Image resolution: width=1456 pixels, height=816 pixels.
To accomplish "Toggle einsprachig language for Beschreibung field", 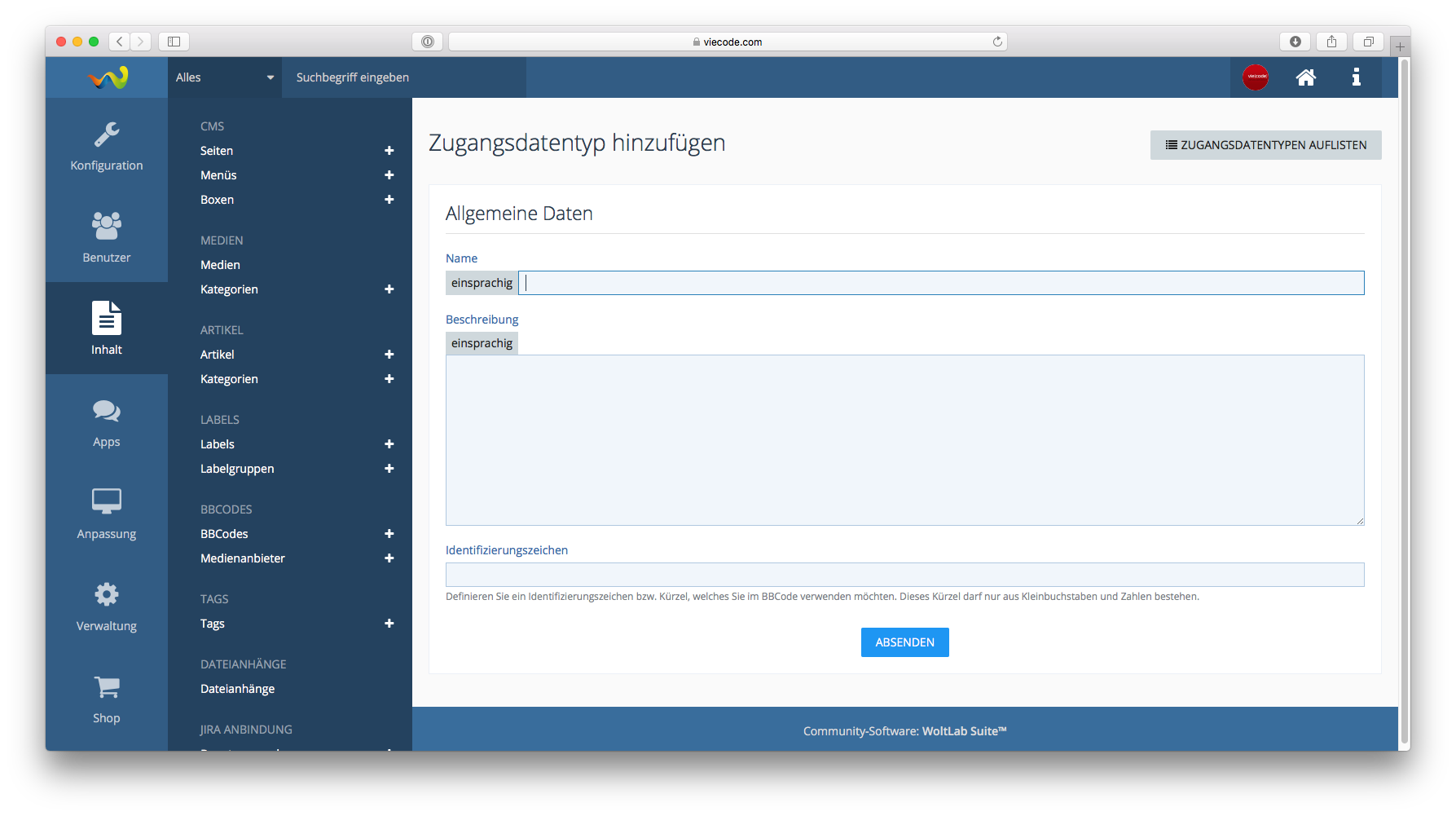I will tap(482, 343).
